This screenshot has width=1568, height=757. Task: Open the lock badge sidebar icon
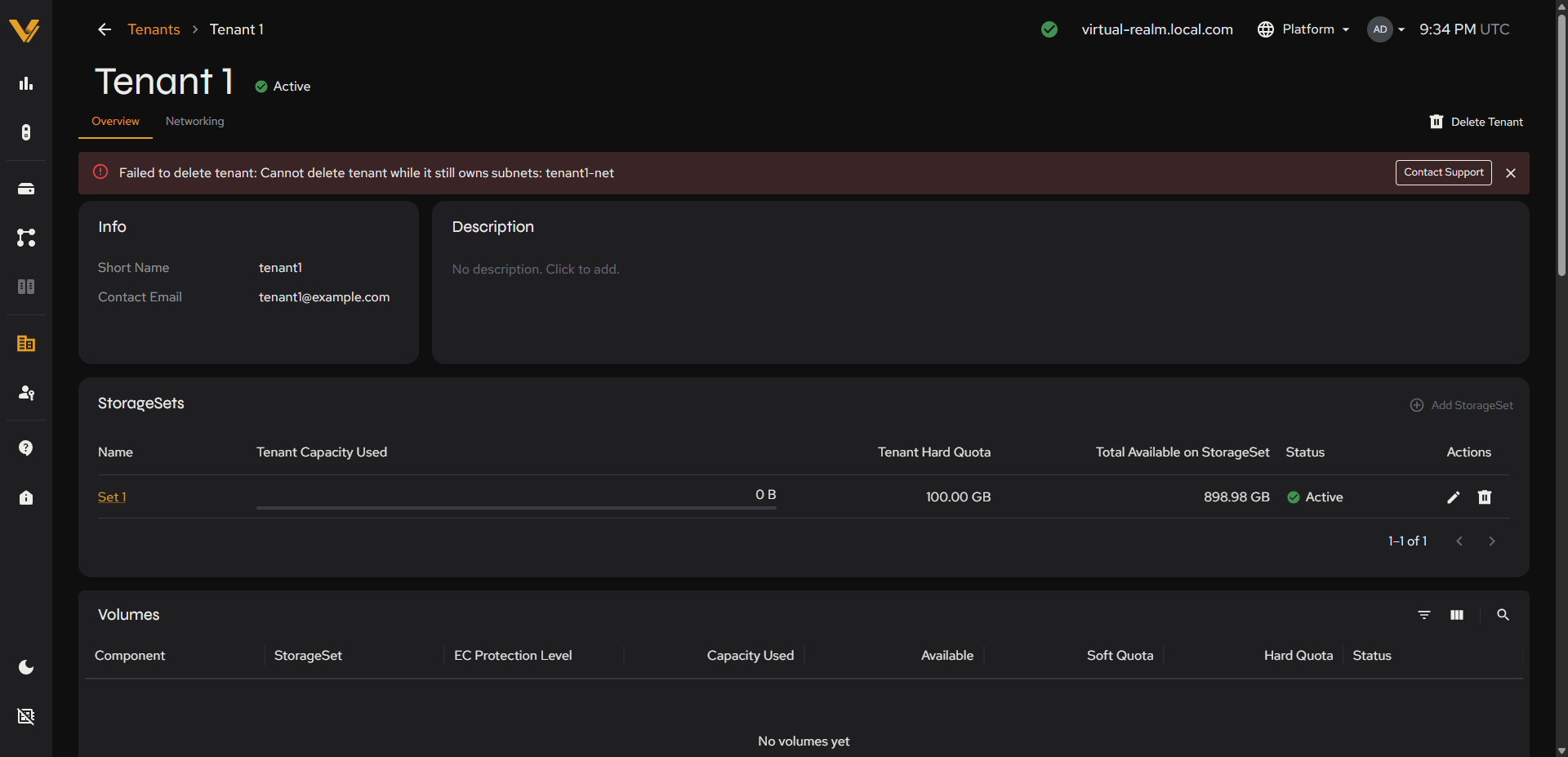point(26,497)
